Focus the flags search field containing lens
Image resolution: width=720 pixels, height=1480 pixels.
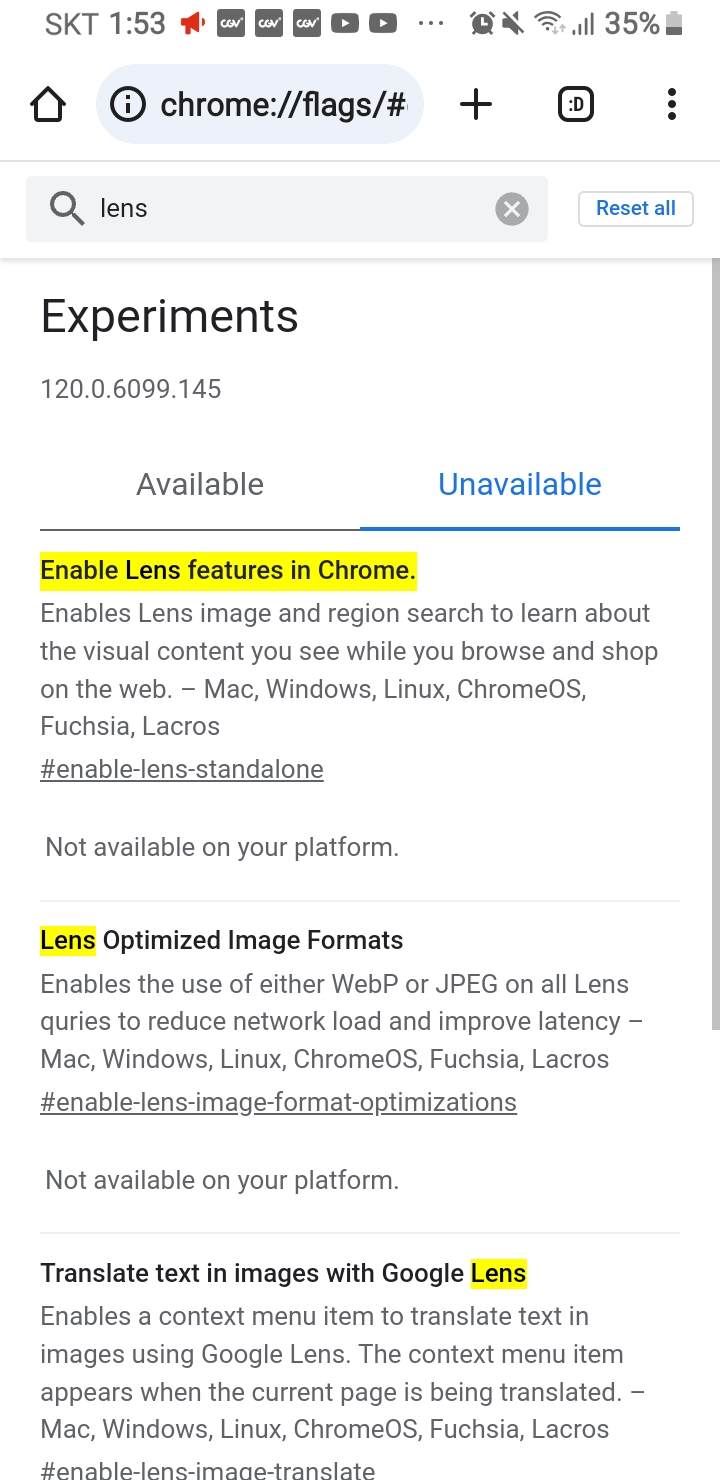pos(287,209)
